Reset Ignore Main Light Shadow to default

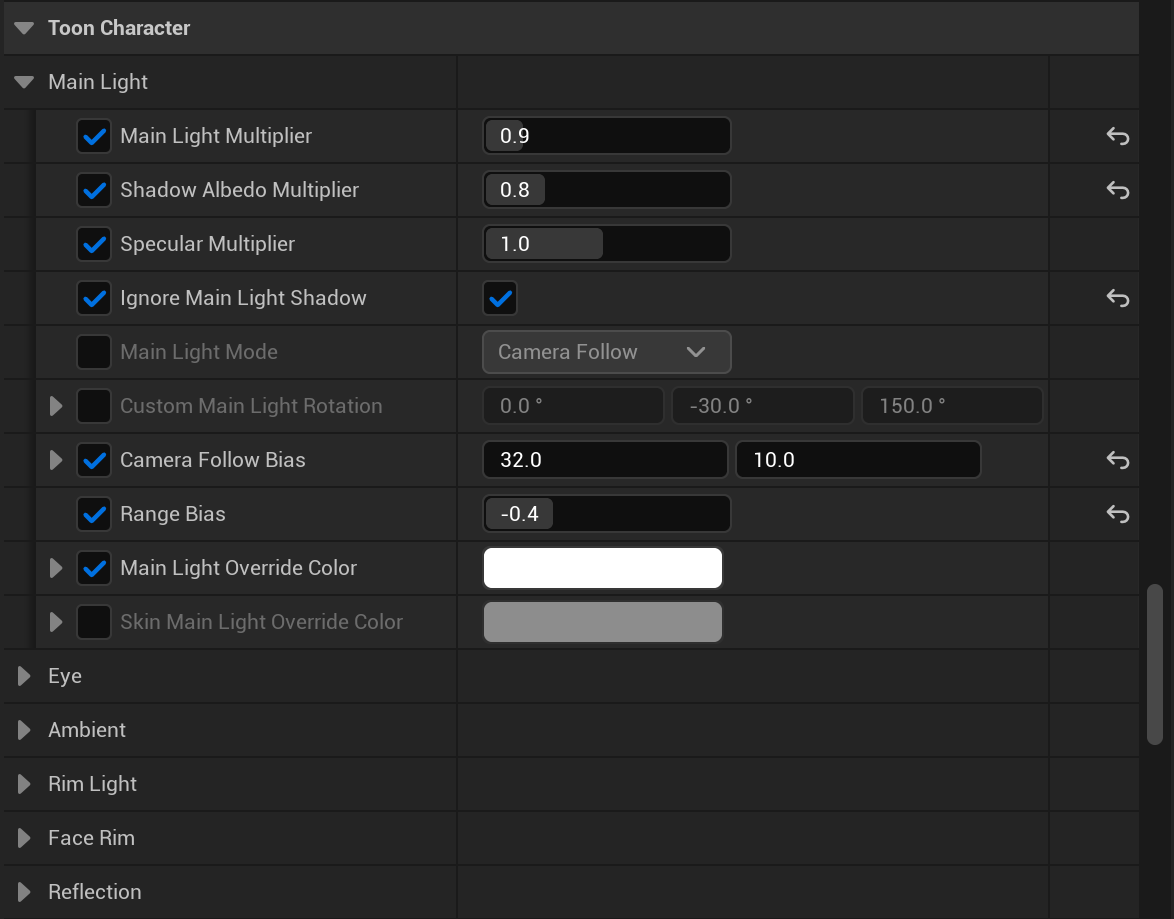click(1117, 298)
